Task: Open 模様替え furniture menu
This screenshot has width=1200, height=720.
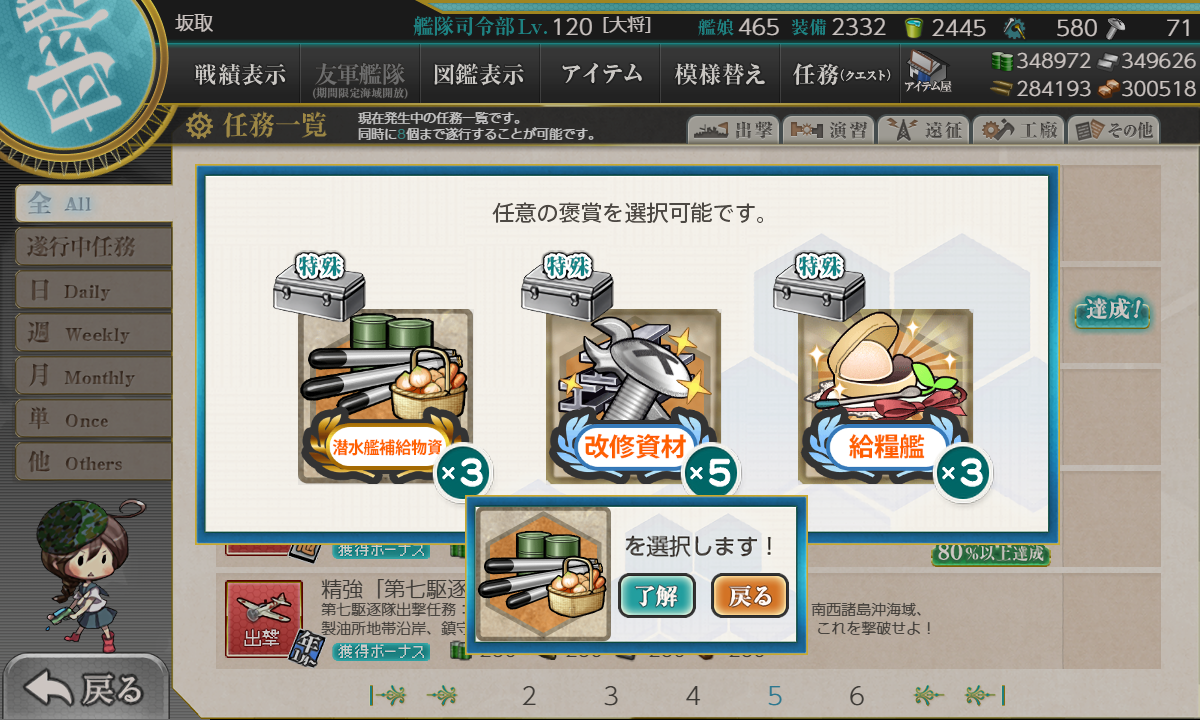Action: point(720,74)
